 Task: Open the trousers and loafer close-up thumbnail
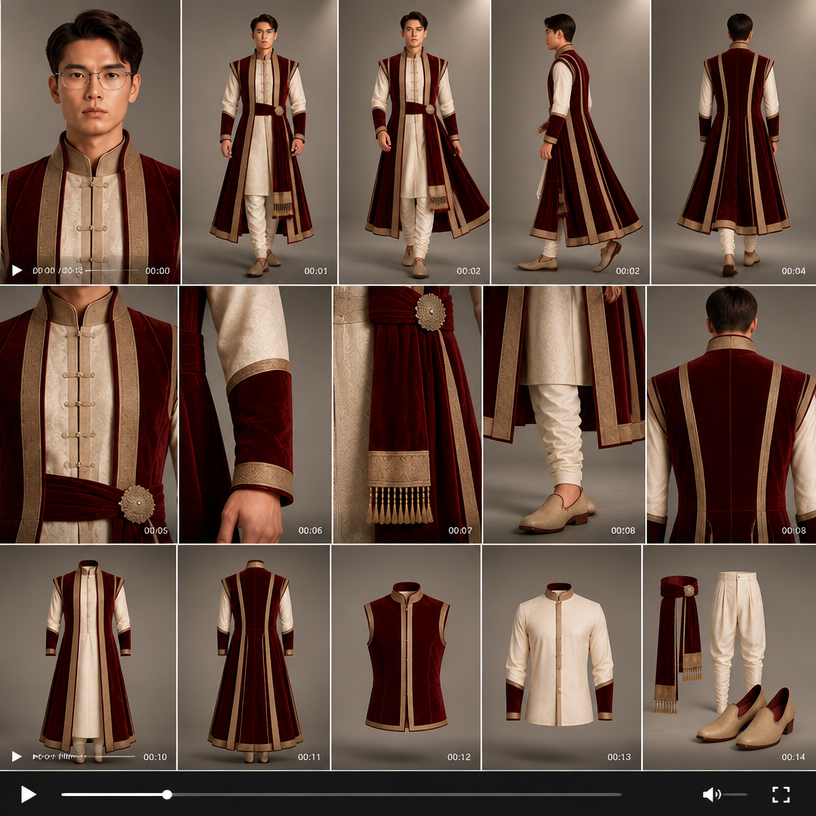click(x=564, y=414)
